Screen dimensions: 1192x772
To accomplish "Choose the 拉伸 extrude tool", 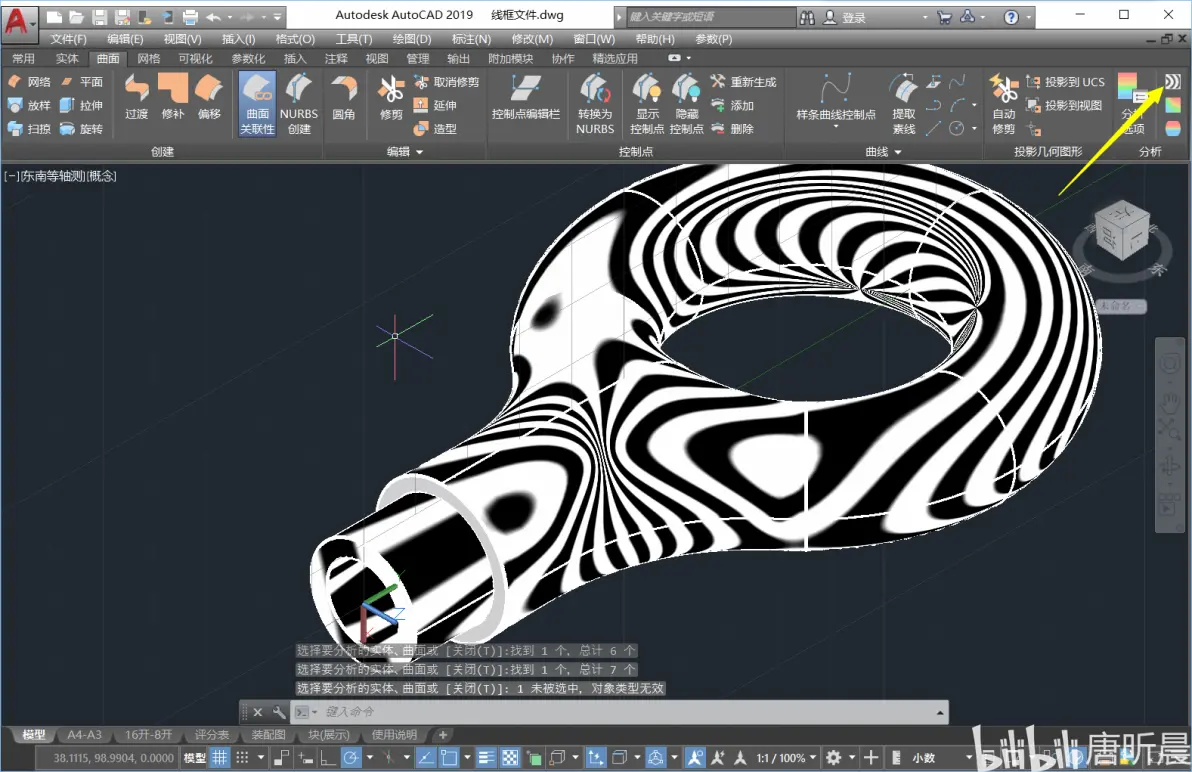I will coord(82,106).
